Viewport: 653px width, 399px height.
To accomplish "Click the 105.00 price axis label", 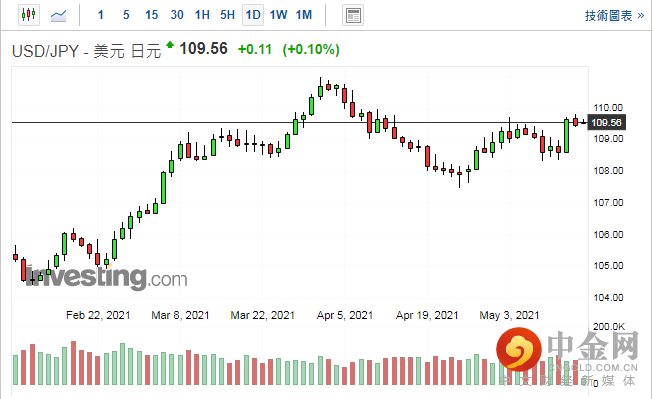I will point(608,265).
